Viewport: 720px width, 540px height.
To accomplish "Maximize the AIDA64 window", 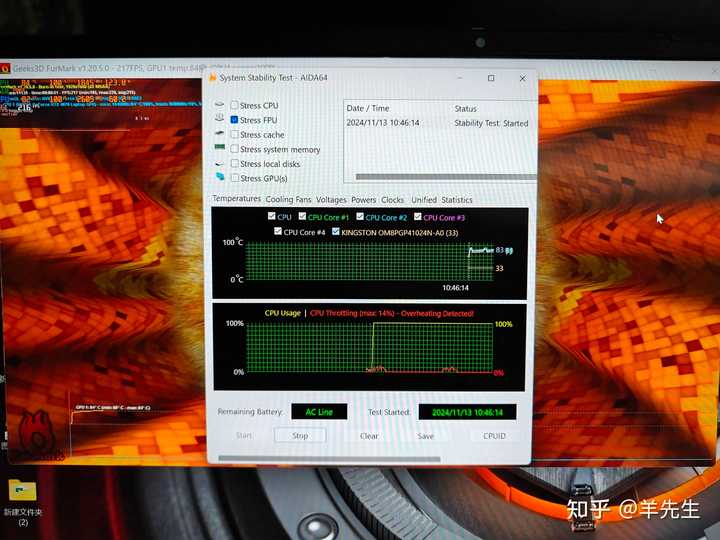I will click(491, 78).
